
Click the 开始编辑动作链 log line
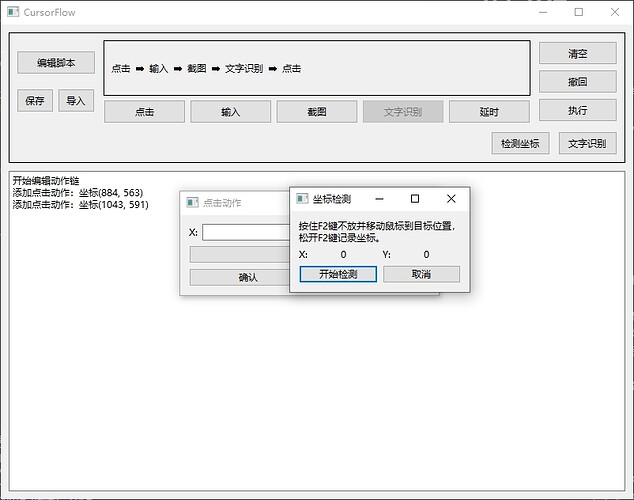(46, 180)
